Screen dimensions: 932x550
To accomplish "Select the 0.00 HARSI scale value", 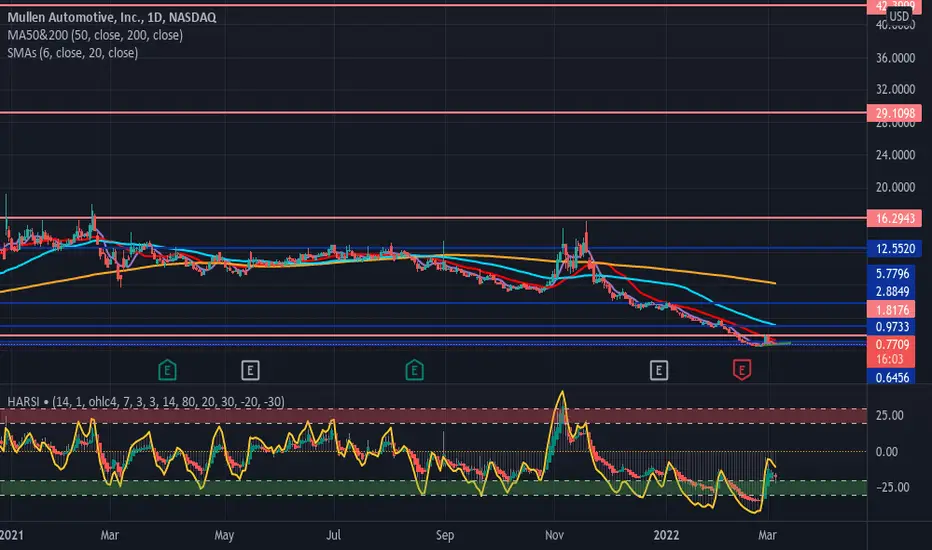I will coord(886,452).
